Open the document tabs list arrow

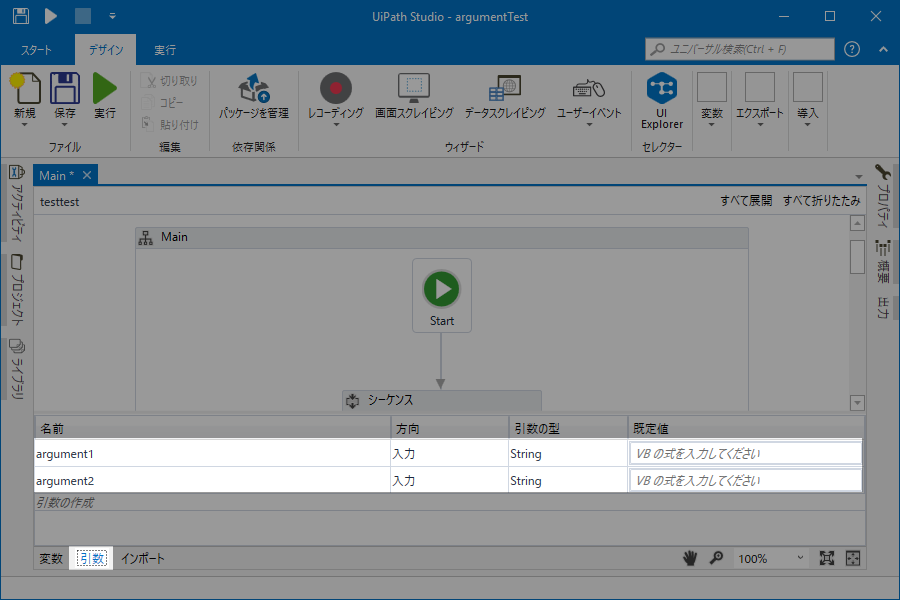(859, 177)
